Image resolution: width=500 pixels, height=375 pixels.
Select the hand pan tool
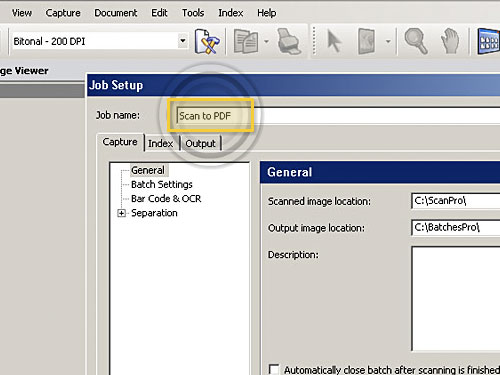pyautogui.click(x=450, y=42)
